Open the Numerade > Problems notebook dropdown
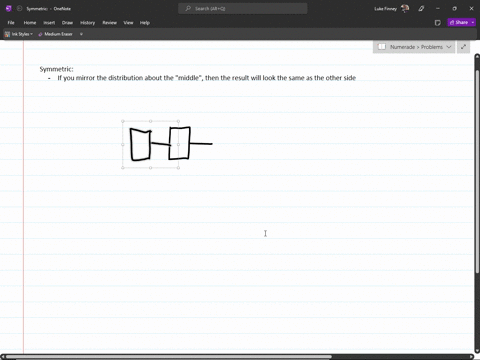 (414, 47)
